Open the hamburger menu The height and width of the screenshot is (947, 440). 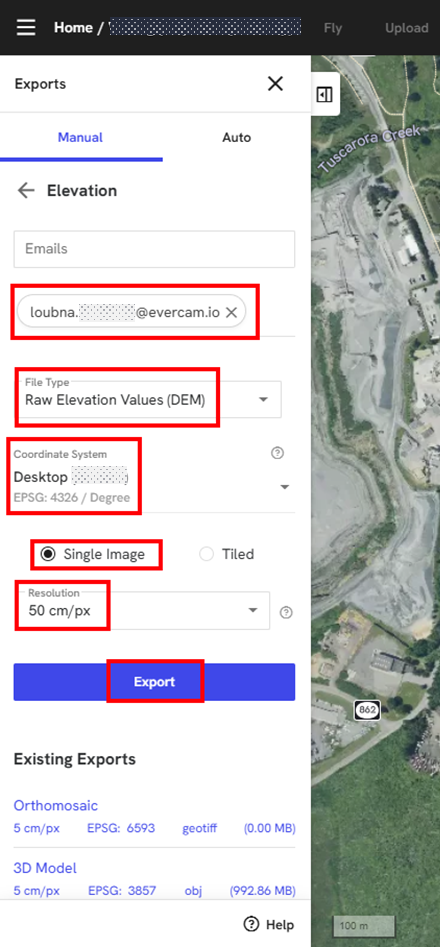click(x=26, y=28)
